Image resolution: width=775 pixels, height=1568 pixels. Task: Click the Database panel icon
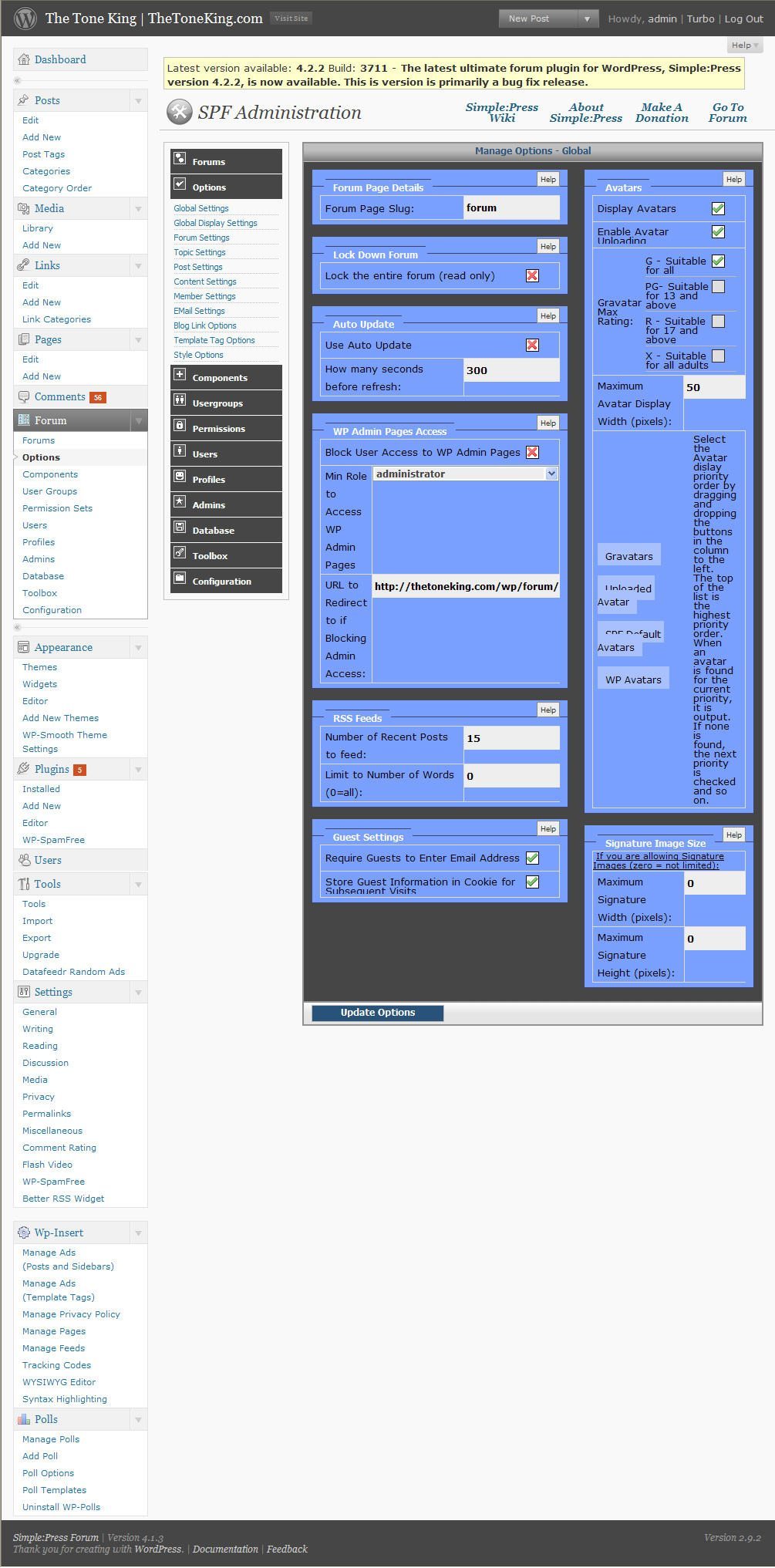180,528
